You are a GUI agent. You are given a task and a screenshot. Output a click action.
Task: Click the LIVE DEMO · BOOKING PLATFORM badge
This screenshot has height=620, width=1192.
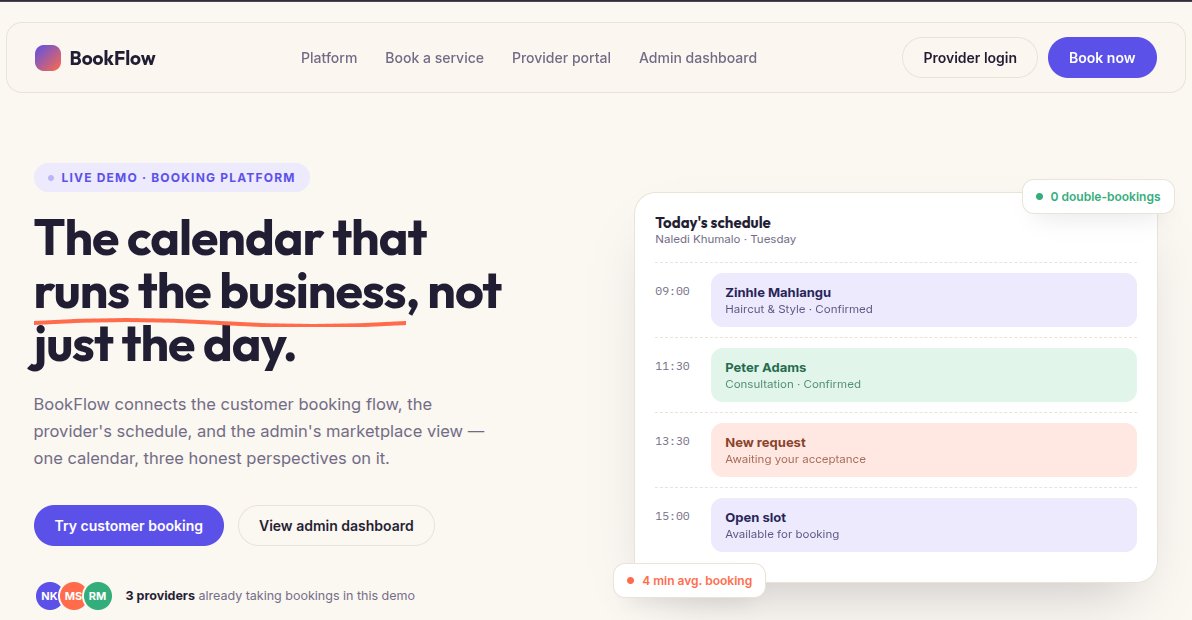[x=172, y=178]
